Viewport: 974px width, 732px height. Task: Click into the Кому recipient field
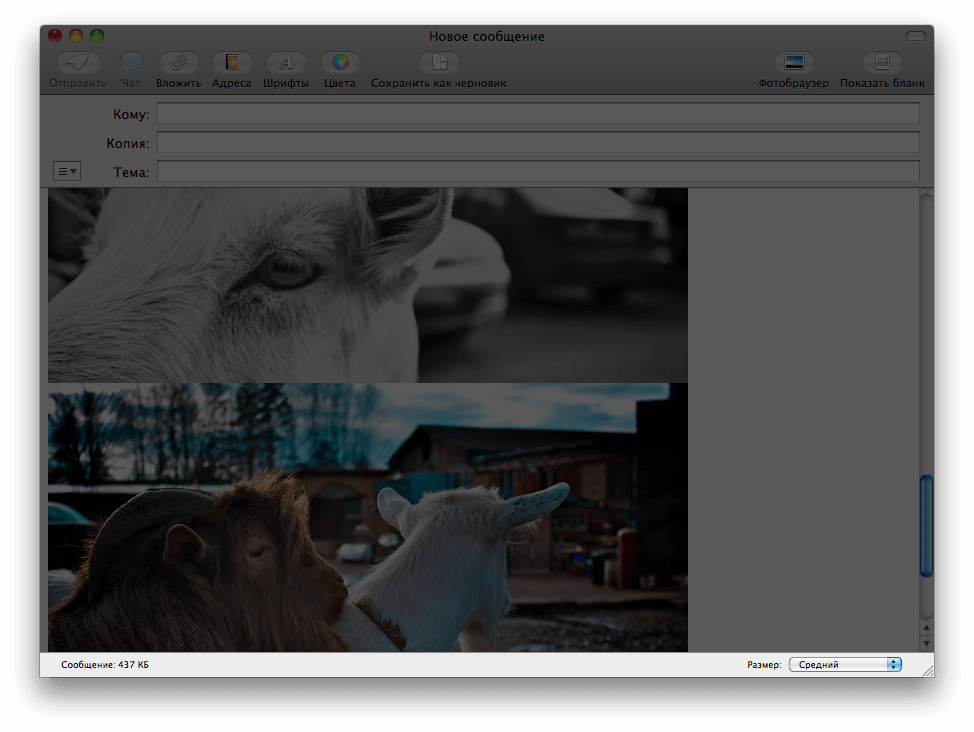(x=538, y=114)
